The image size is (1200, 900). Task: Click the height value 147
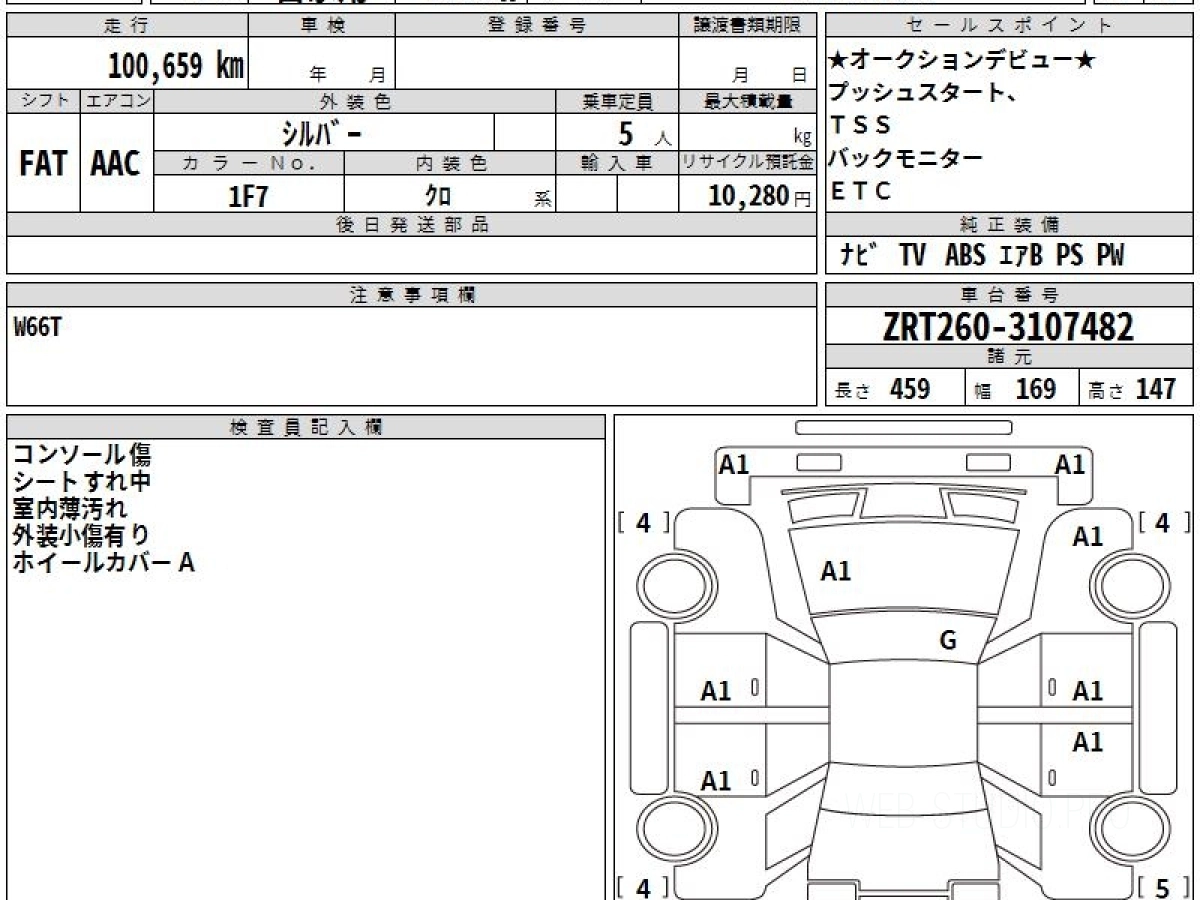1155,389
